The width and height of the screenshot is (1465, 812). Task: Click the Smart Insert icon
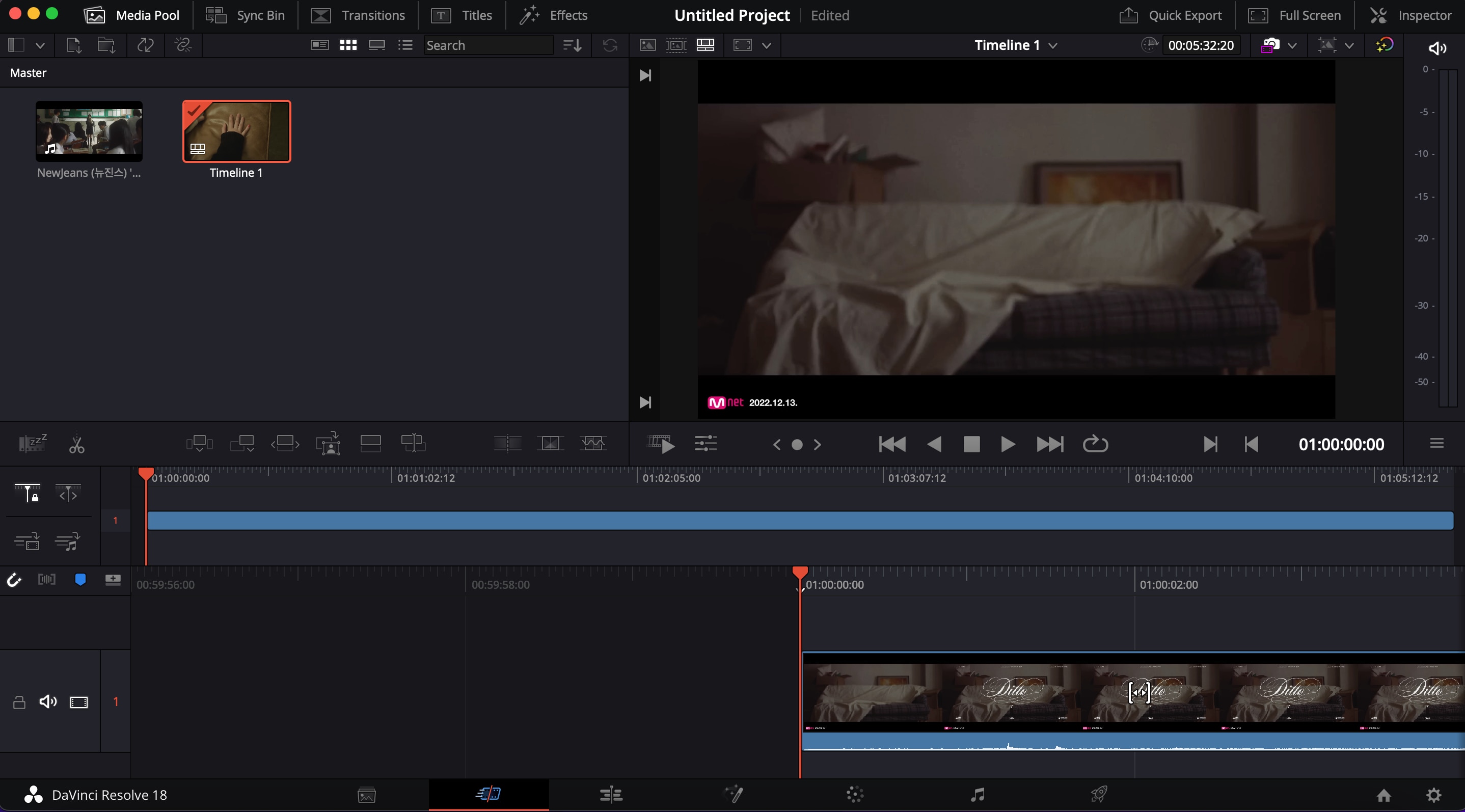pyautogui.click(x=199, y=443)
